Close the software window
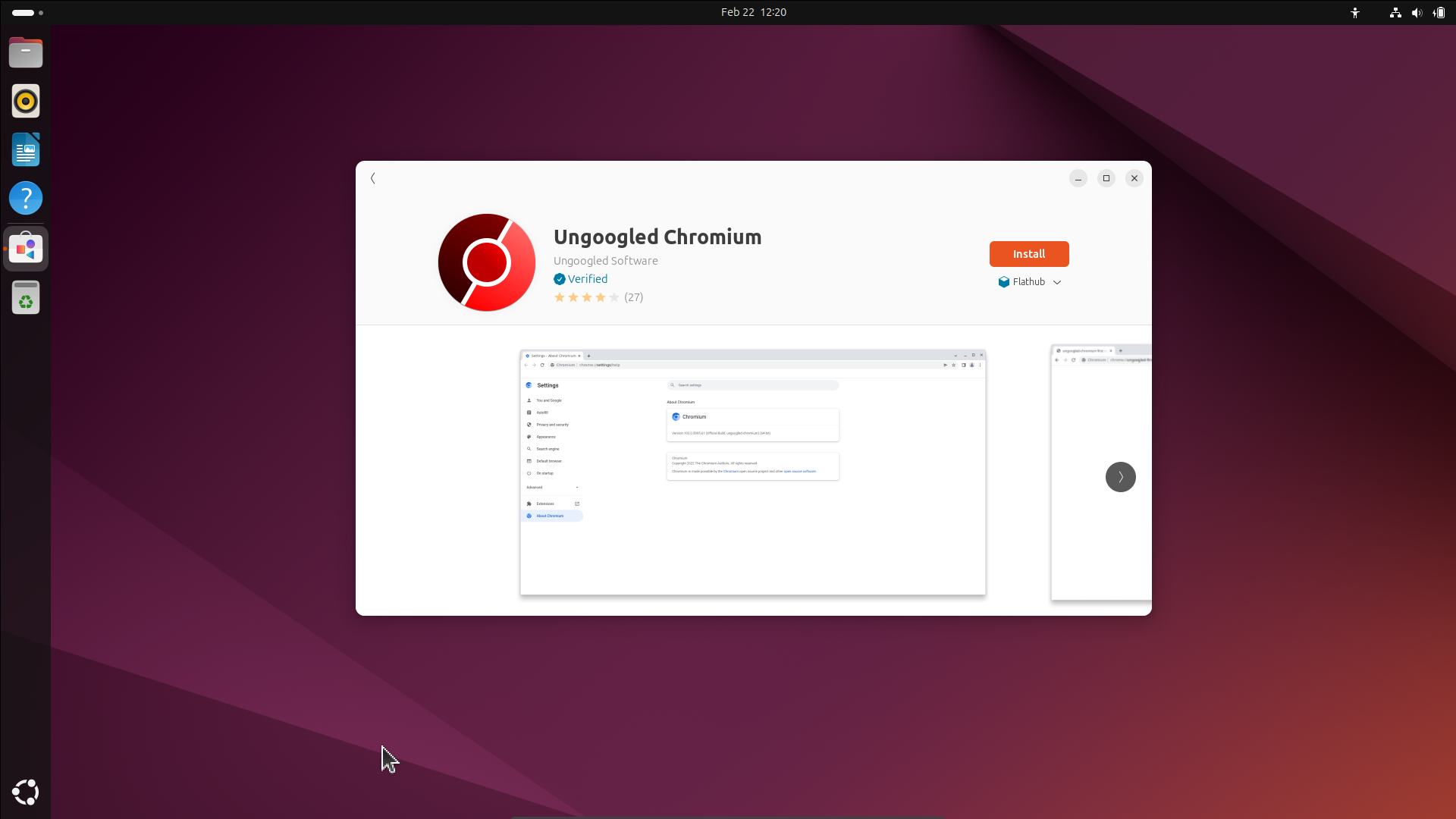This screenshot has width=1456, height=819. 1134,178
